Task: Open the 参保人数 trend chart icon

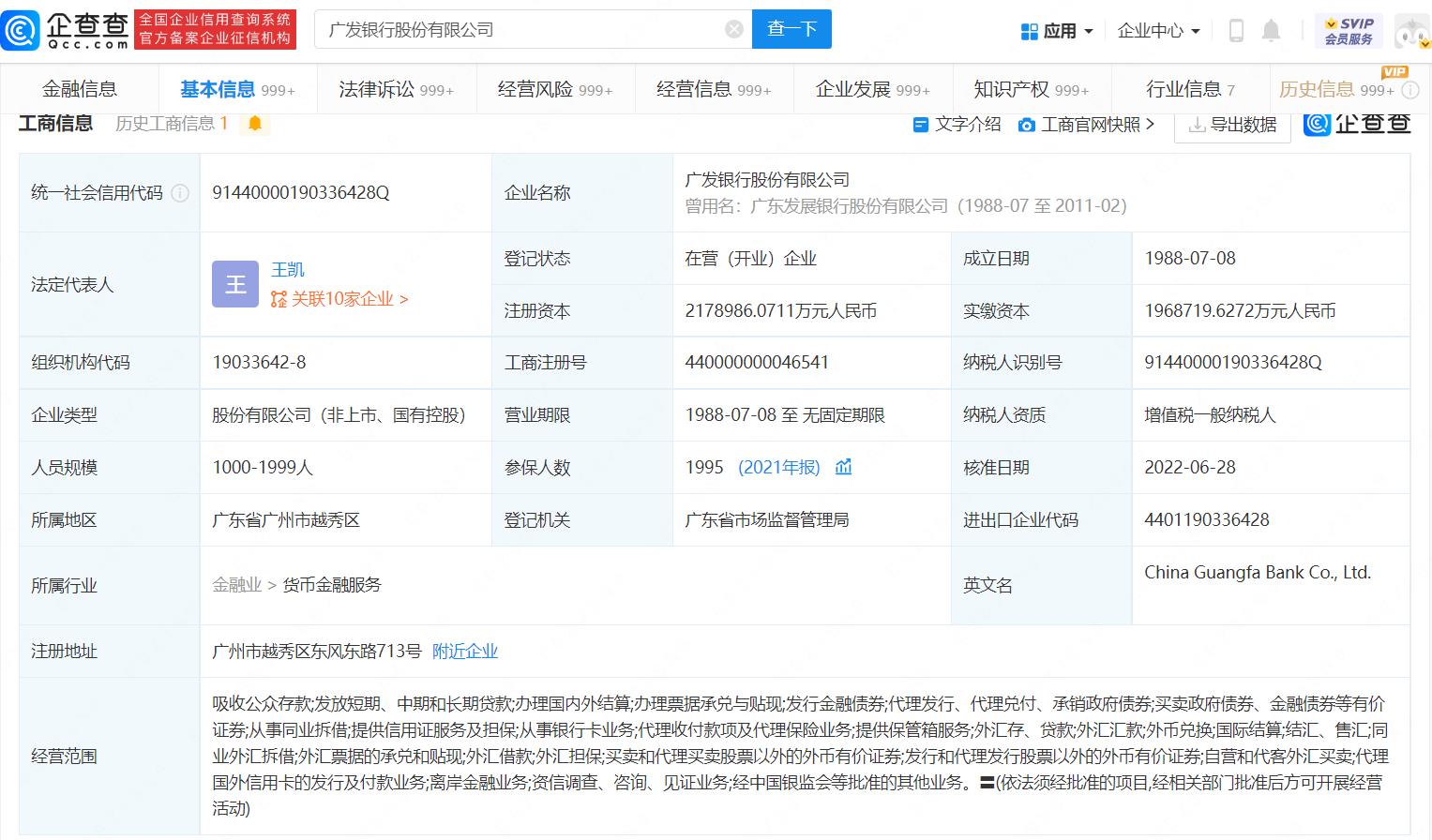Action: pos(843,467)
